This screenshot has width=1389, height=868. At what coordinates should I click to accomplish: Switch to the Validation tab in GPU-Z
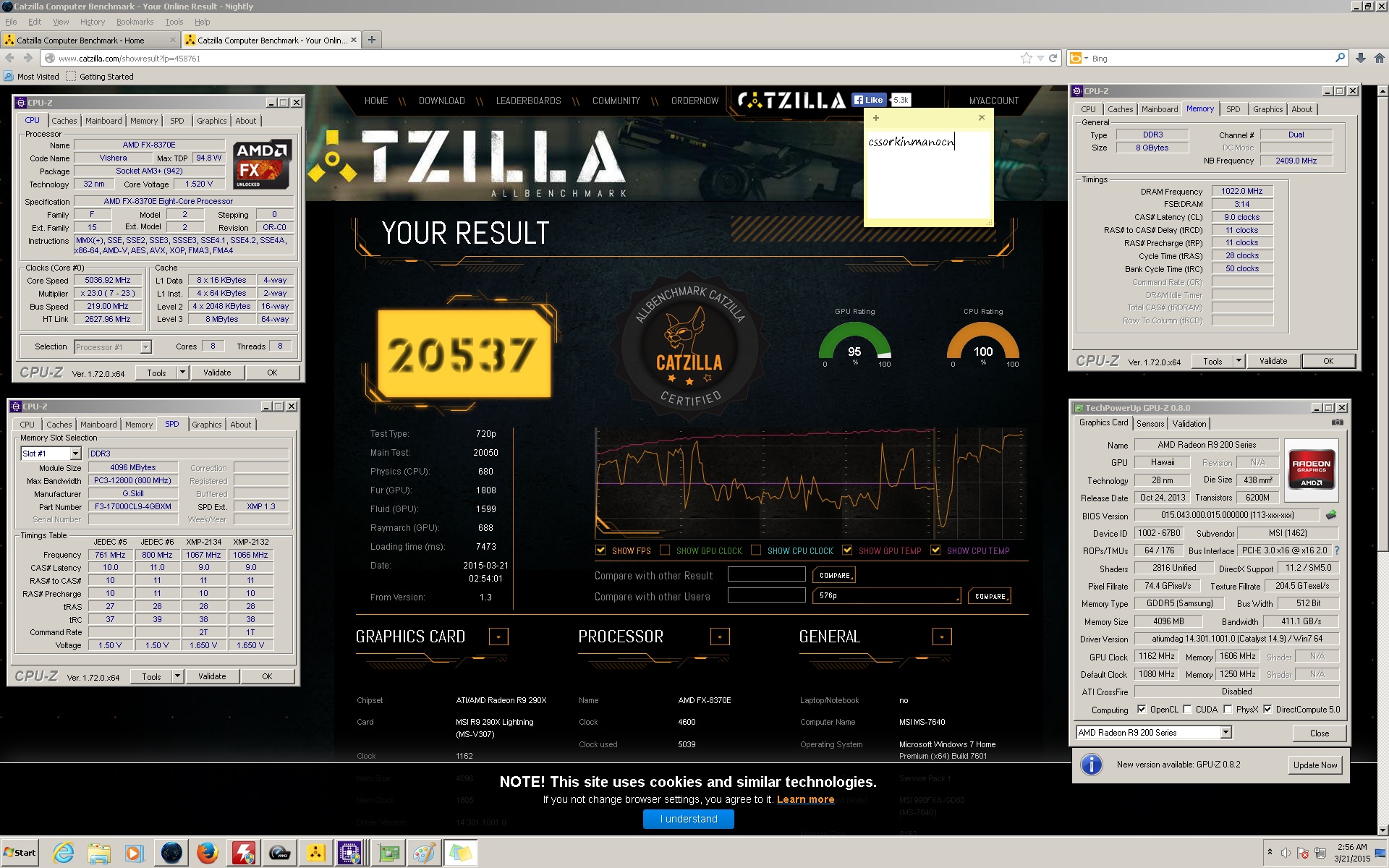tap(1189, 424)
